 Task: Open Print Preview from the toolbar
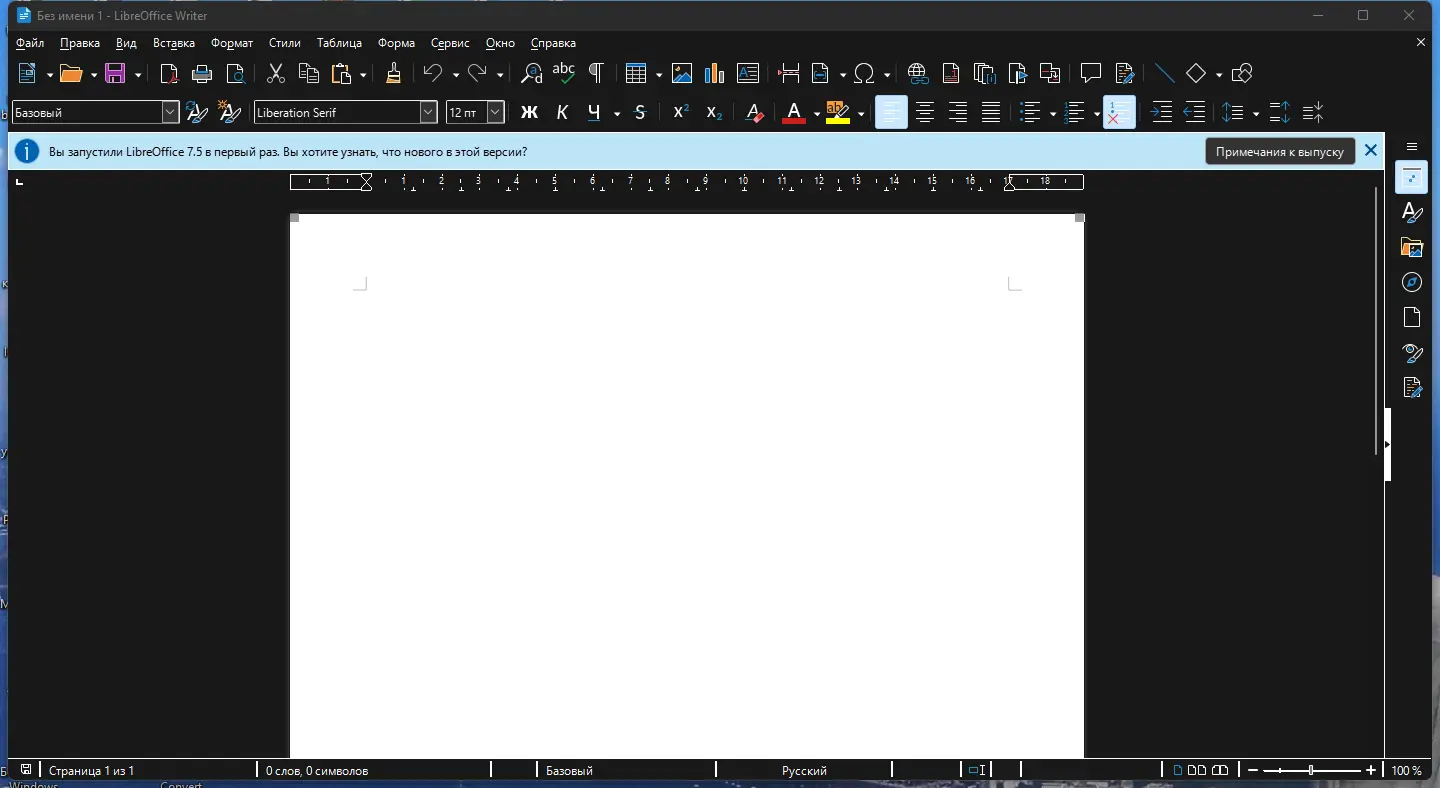[236, 73]
